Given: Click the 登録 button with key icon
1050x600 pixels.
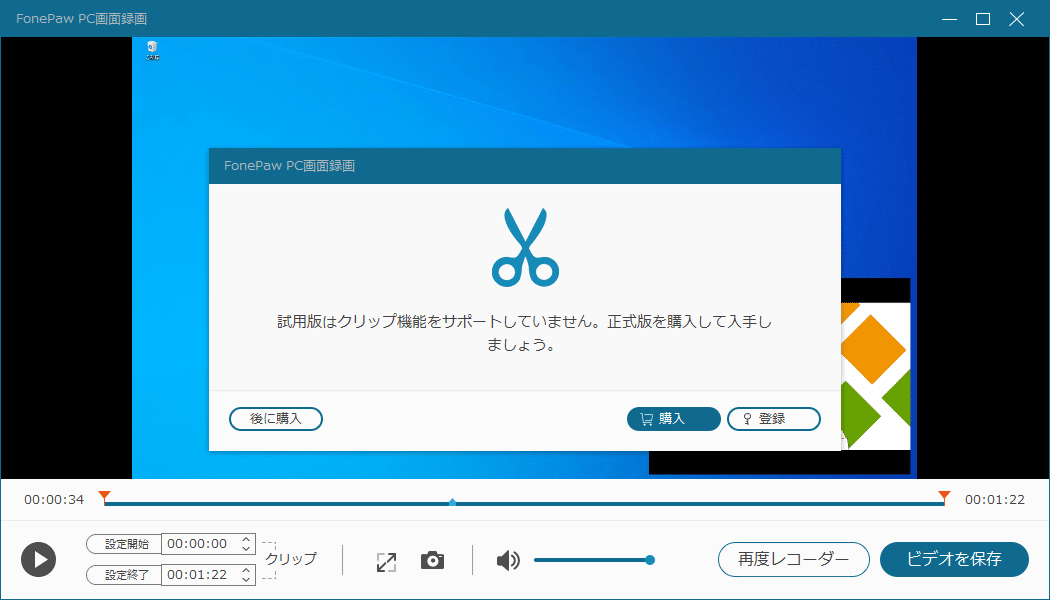Looking at the screenshot, I should click(x=773, y=419).
